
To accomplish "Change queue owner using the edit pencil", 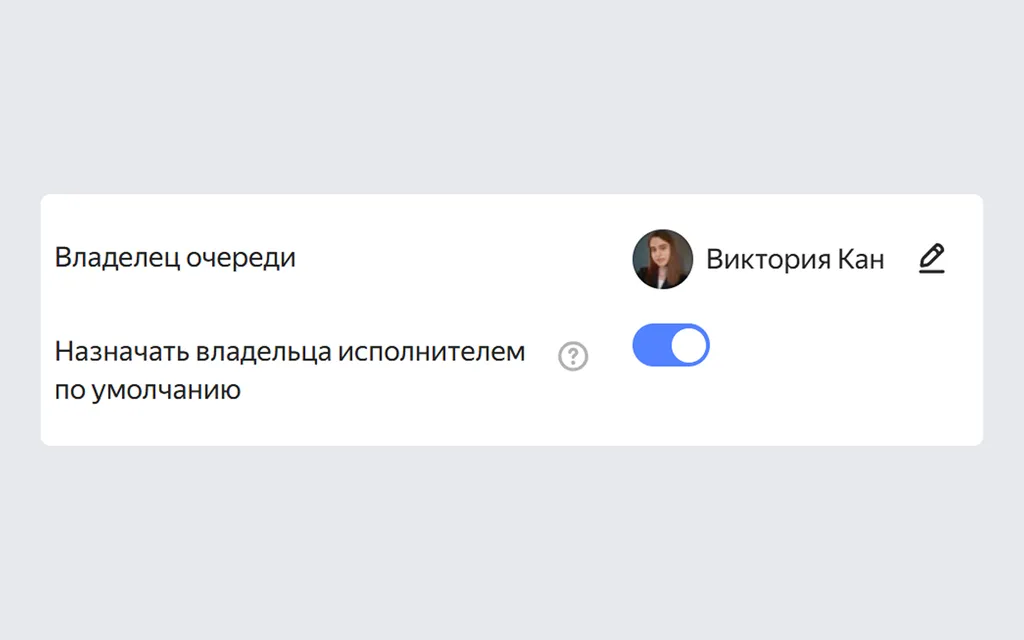I will [x=931, y=259].
